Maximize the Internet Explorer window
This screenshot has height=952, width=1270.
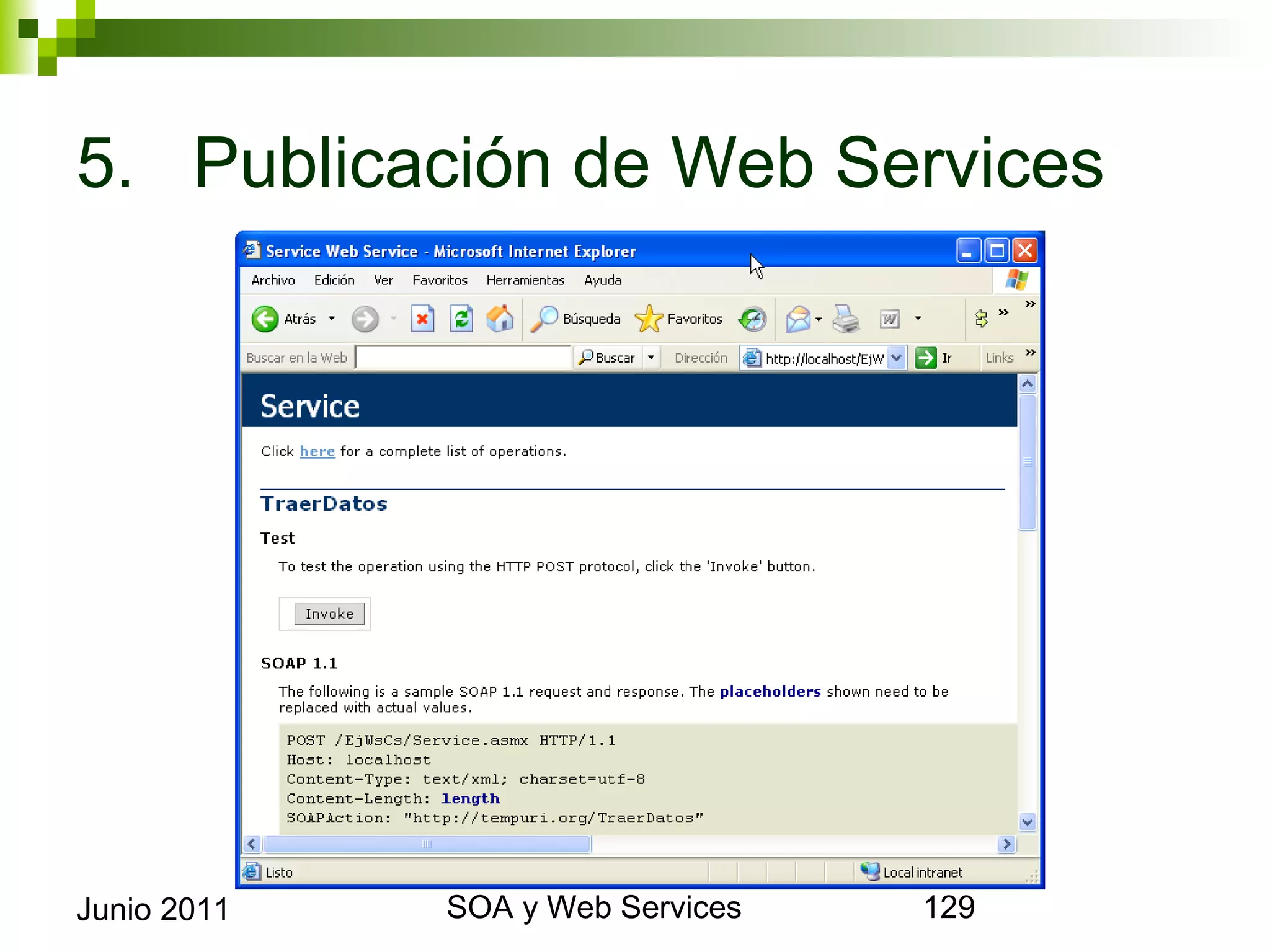(x=997, y=250)
